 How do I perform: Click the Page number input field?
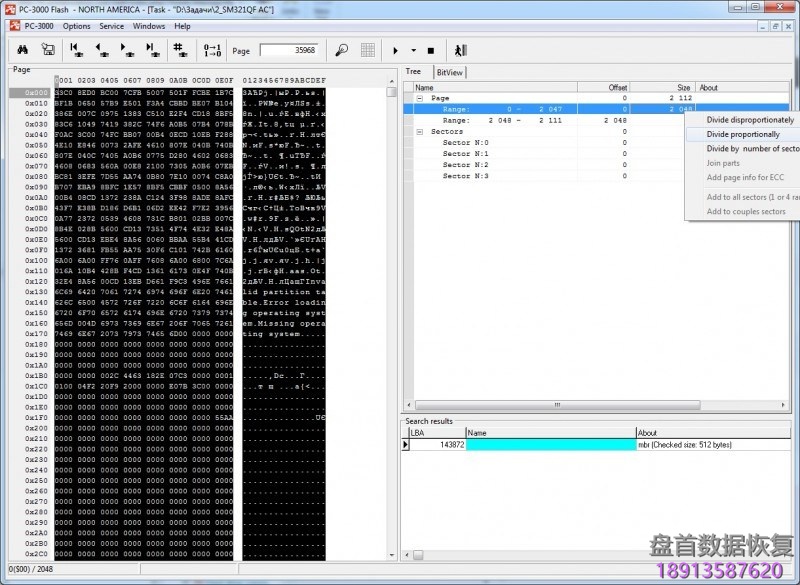(289, 50)
